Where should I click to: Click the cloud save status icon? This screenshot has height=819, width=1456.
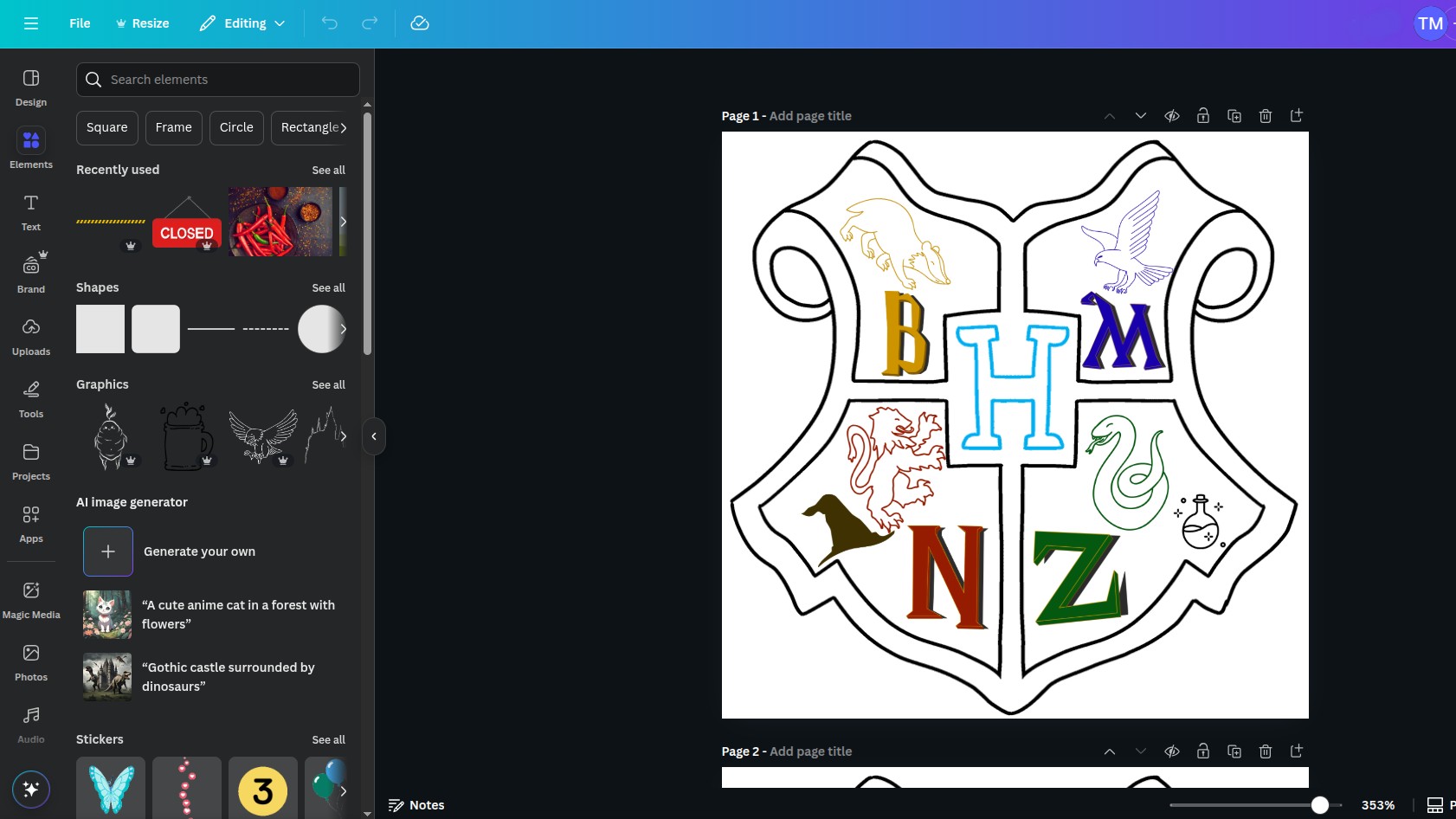(420, 23)
